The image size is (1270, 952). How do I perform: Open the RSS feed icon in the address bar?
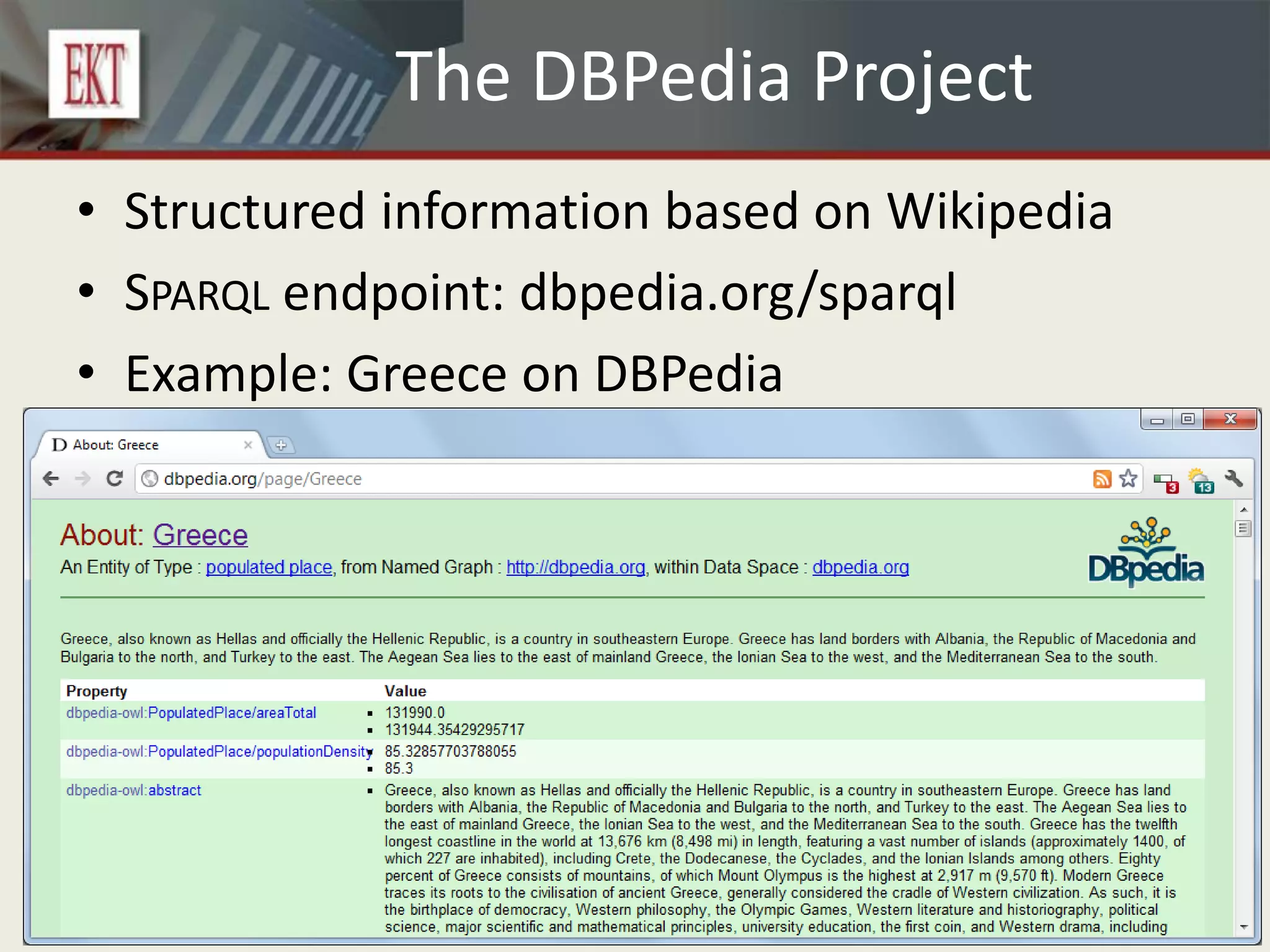click(x=1102, y=478)
